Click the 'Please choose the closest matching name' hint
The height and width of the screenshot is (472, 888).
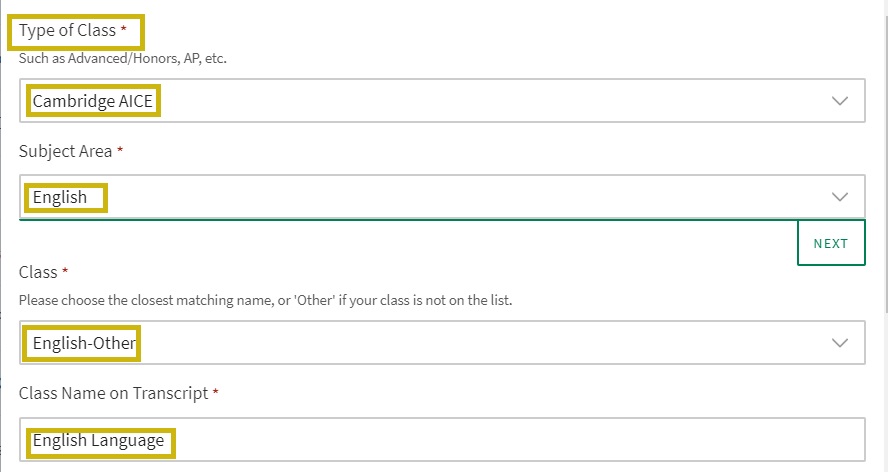[265, 300]
